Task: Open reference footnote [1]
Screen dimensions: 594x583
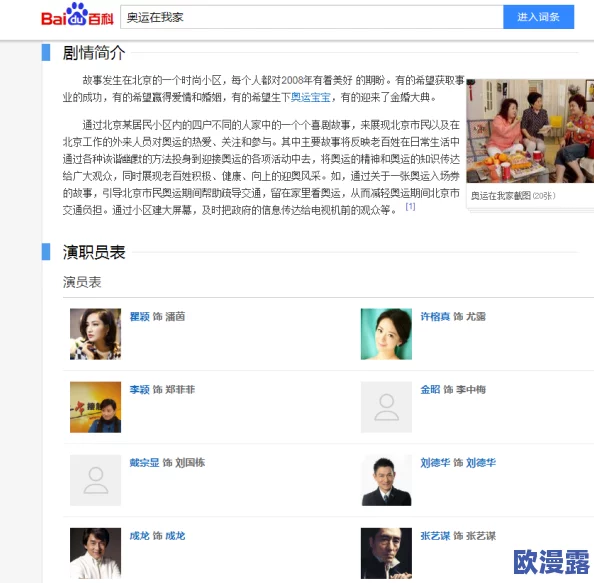Action: (410, 206)
